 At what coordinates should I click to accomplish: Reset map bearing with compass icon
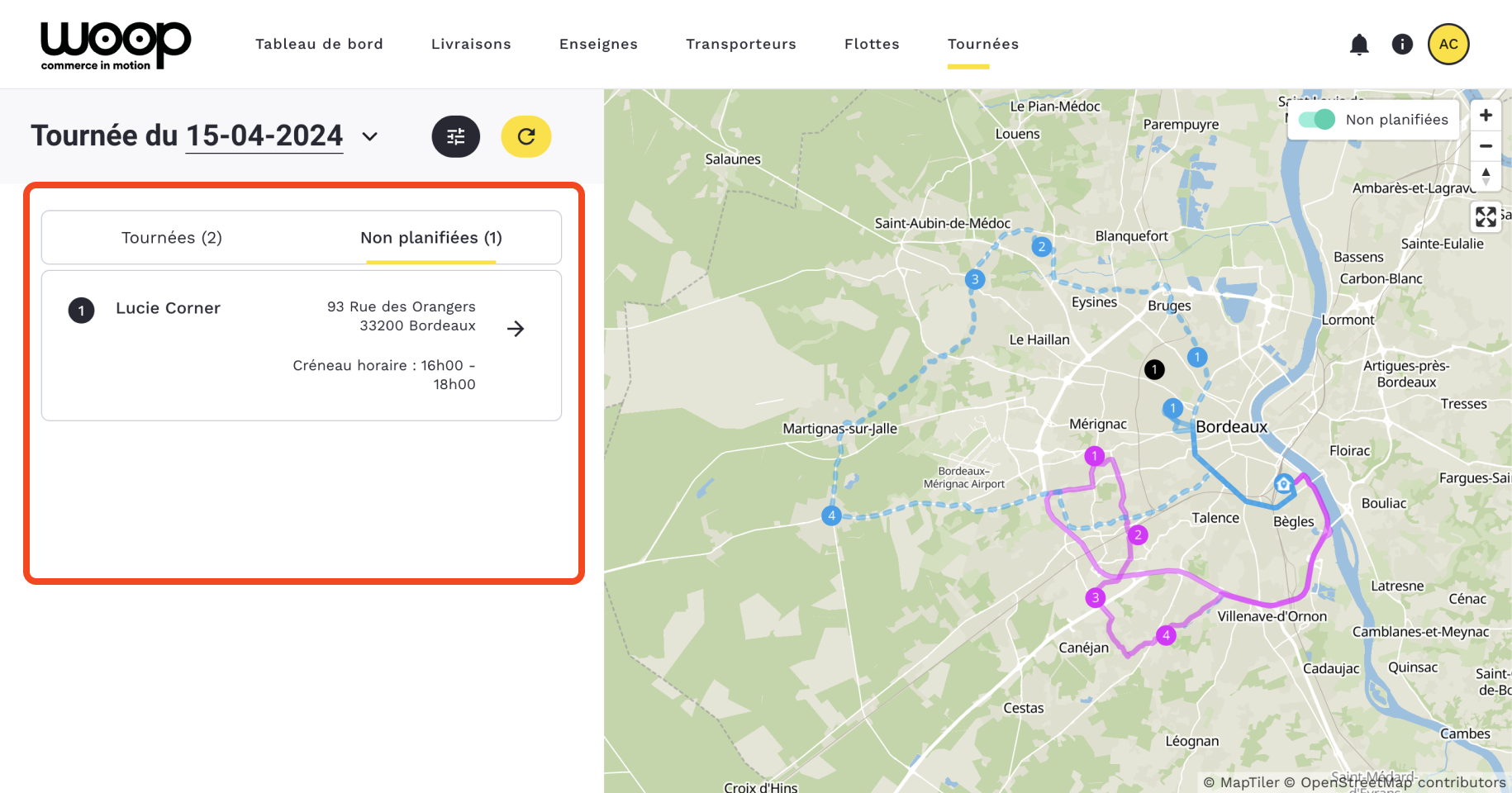coord(1486,176)
